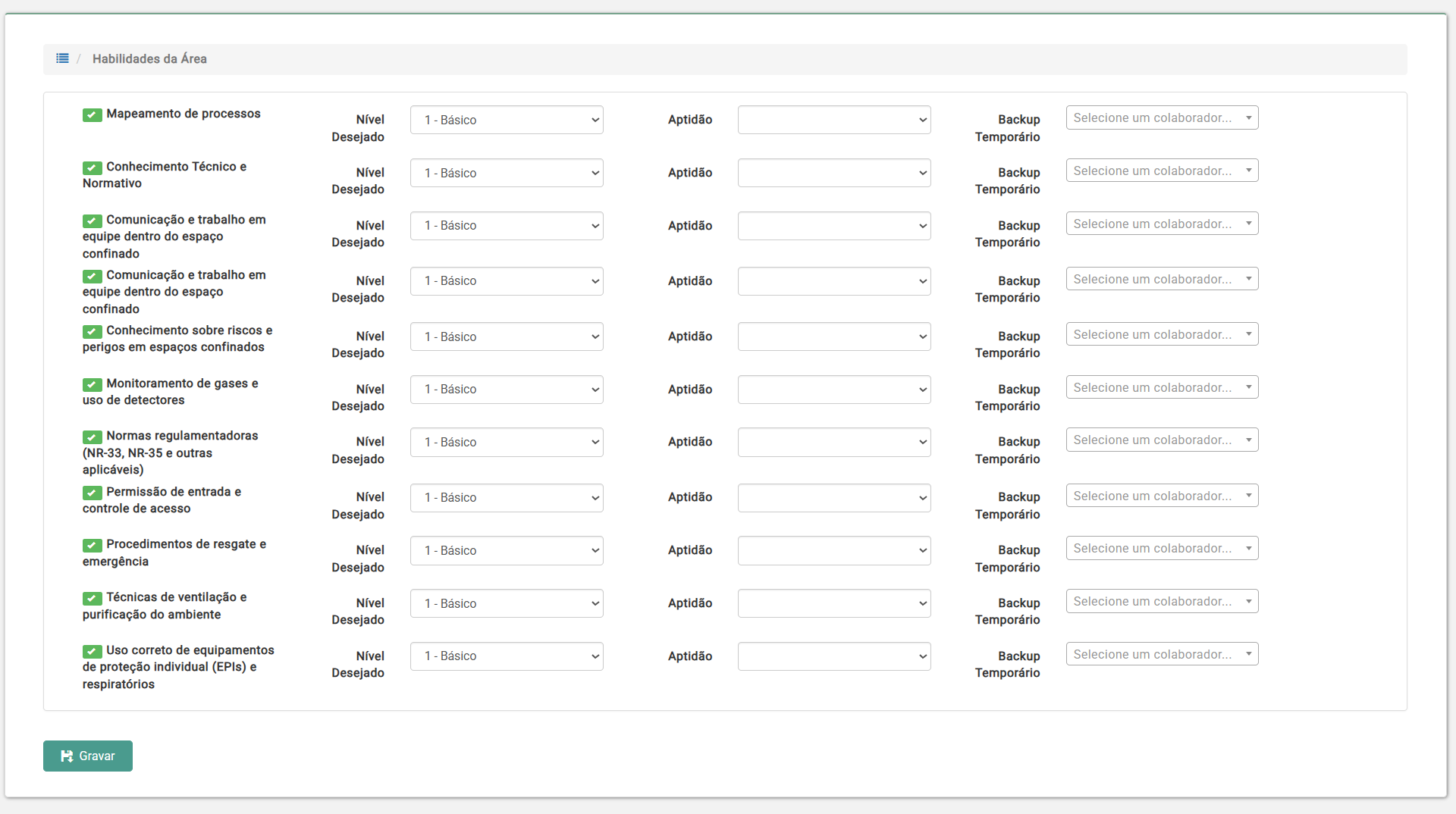The height and width of the screenshot is (814, 1456).
Task: Open Aptidão dropdown for Conhecimento Técnico e Normativo
Action: point(833,173)
